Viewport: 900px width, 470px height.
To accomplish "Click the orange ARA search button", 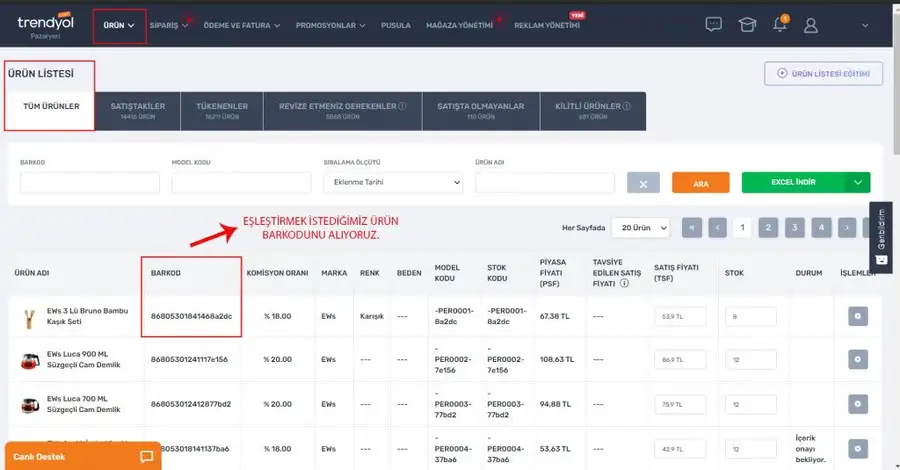I will 700,183.
